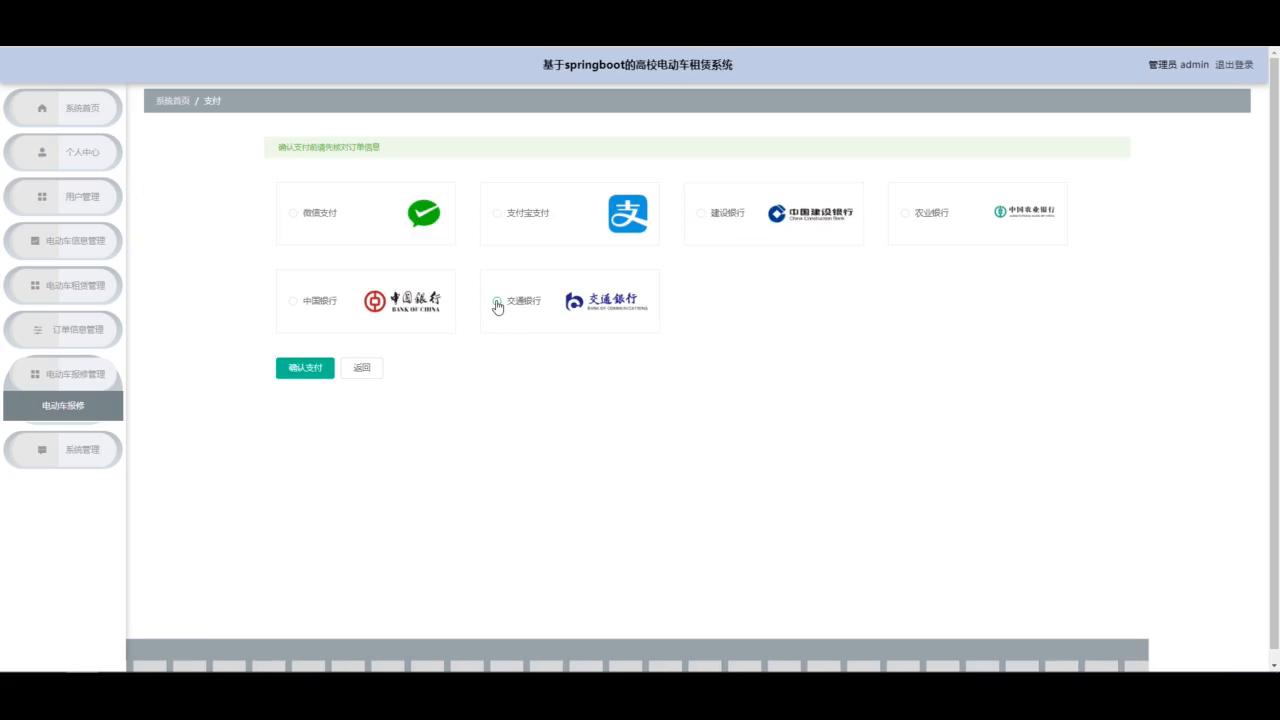The image size is (1280, 720).
Task: Go to 系统首页 in the breadcrumb
Action: (173, 101)
